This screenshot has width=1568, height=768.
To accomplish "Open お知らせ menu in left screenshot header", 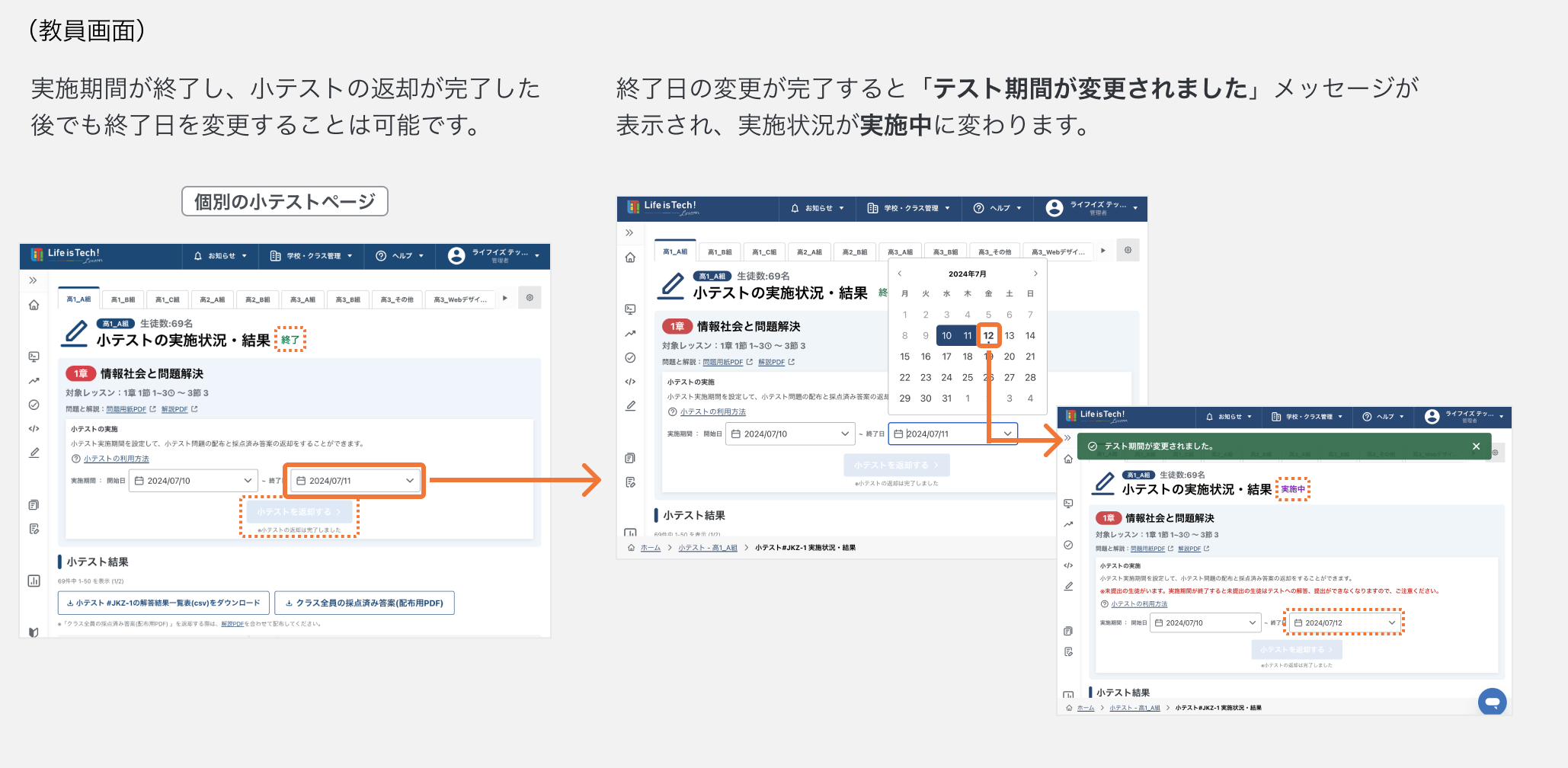I will 220,256.
